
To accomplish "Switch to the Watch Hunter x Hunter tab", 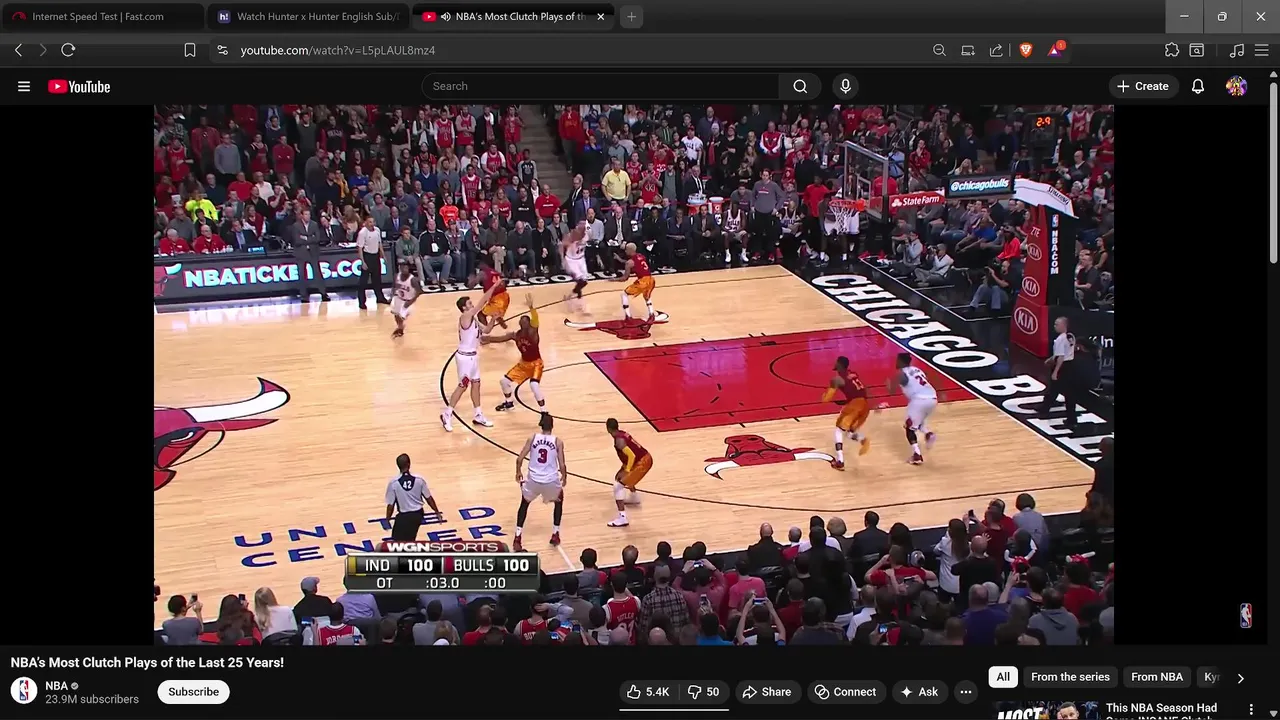I will 308,17.
